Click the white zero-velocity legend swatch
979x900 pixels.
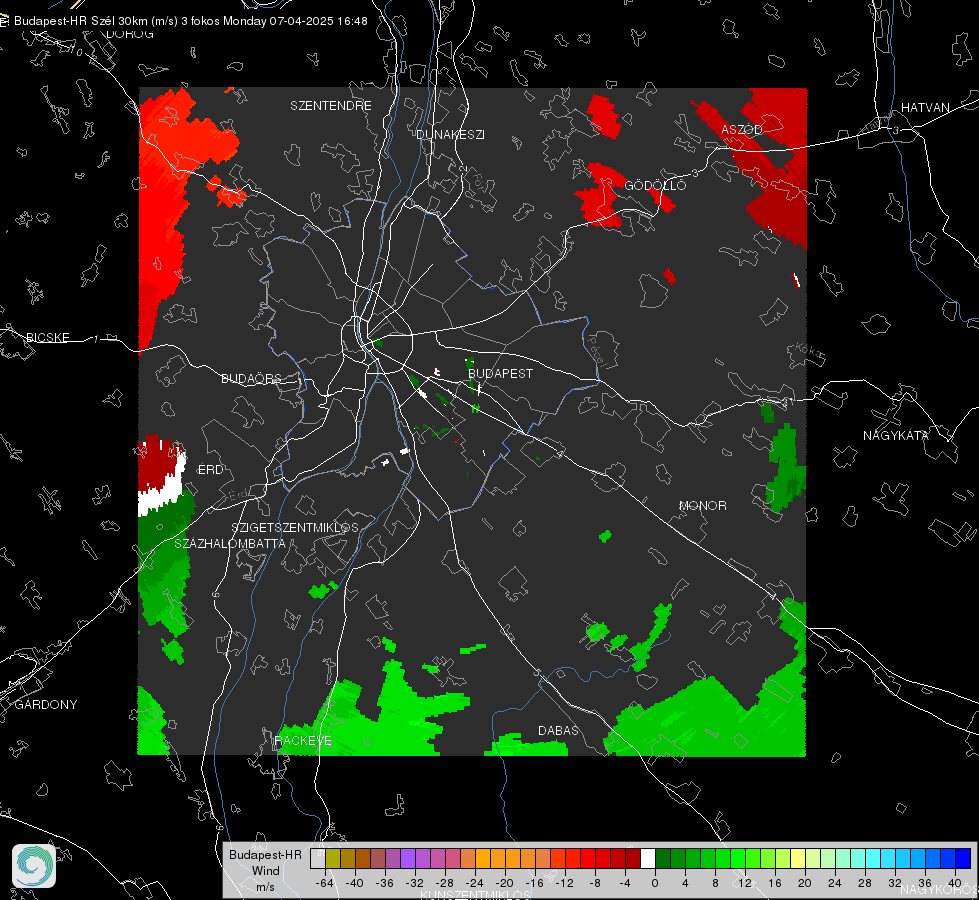[648, 859]
